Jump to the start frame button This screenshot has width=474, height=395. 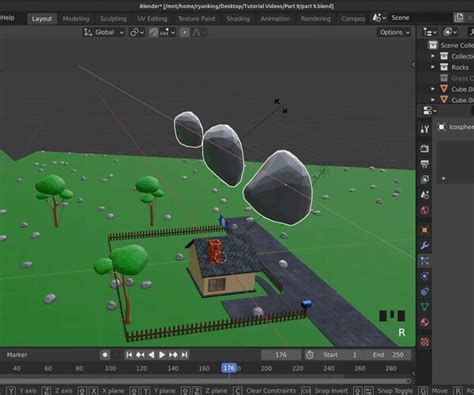(129, 355)
